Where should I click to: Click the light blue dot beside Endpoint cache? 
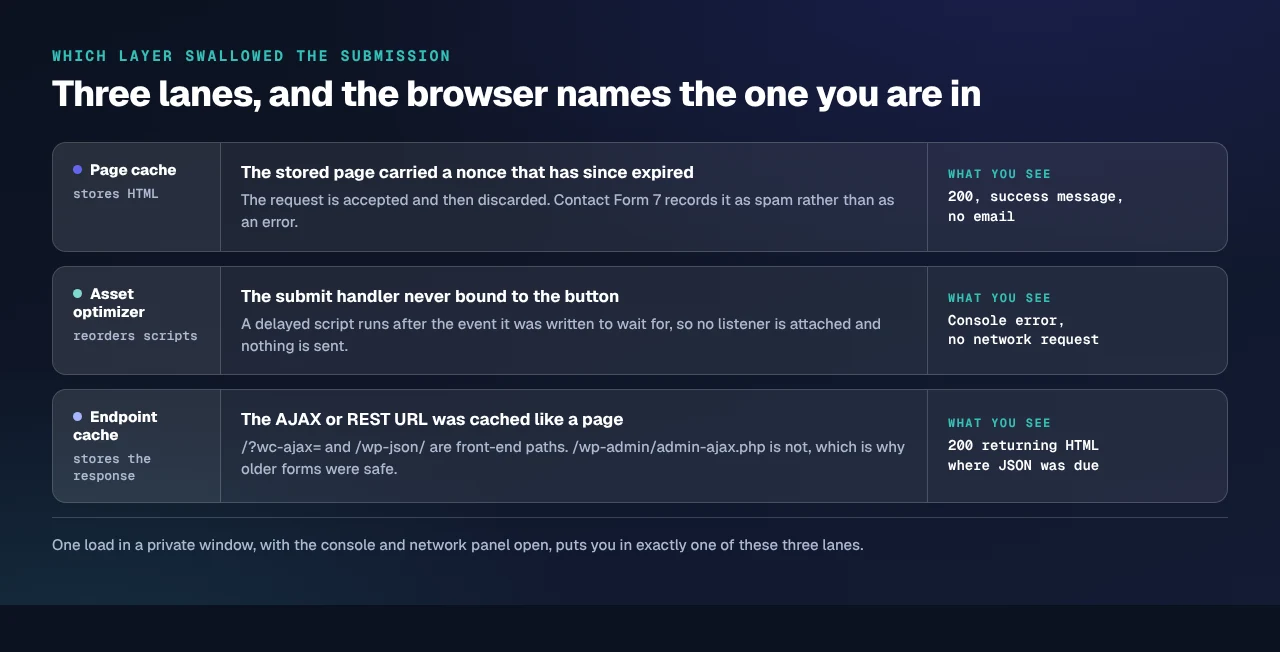(x=77, y=417)
